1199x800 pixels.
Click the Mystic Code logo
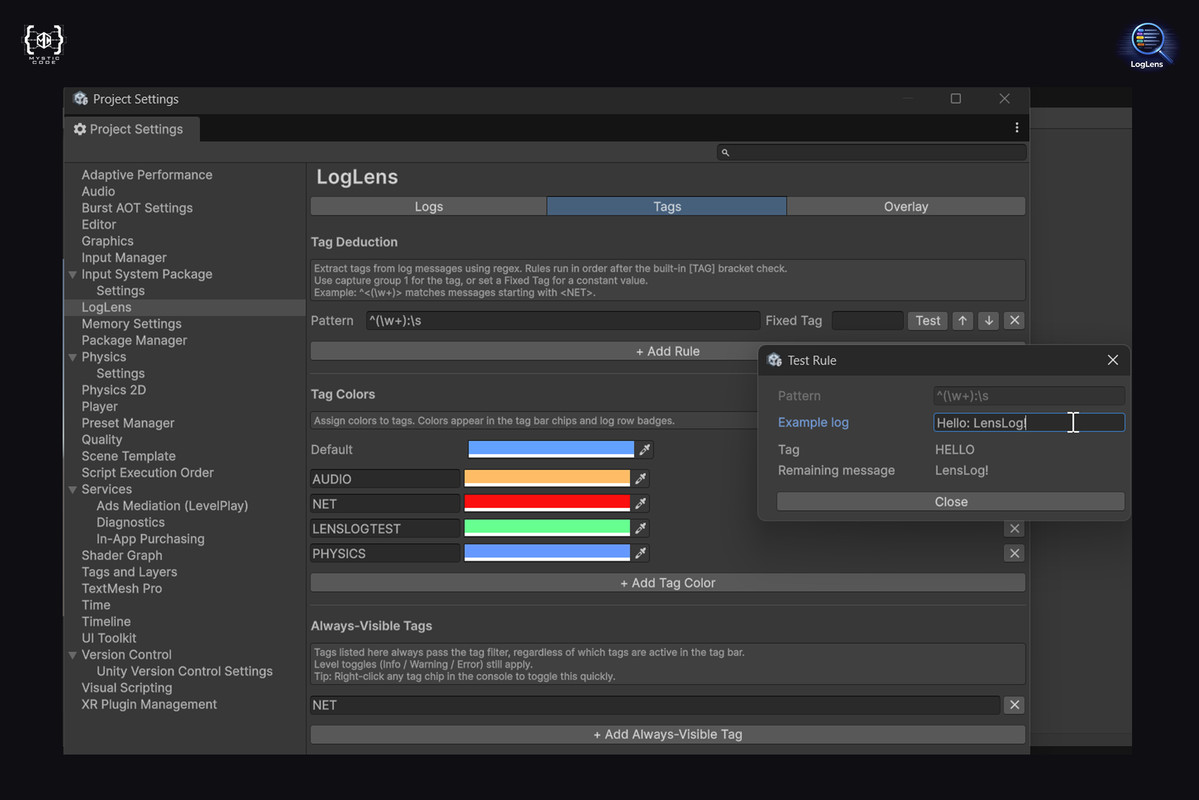(x=44, y=44)
